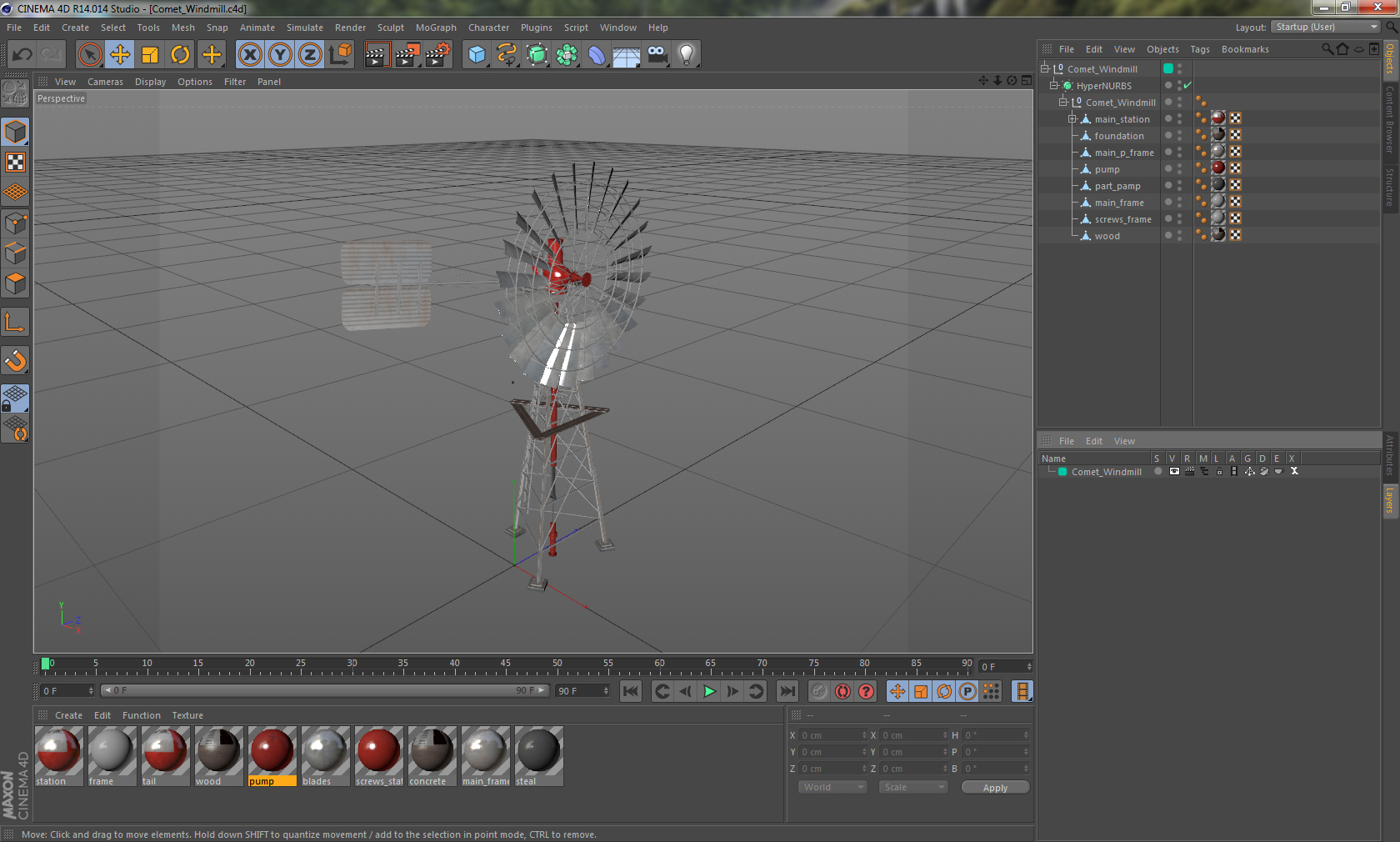Screen dimensions: 1400x842
Task: Click the Undo arrow icon
Action: pyautogui.click(x=22, y=55)
